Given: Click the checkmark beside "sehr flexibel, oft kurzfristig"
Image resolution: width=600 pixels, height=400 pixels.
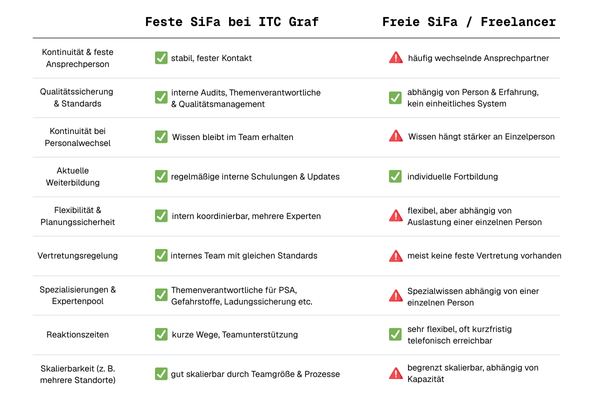Looking at the screenshot, I should 396,333.
